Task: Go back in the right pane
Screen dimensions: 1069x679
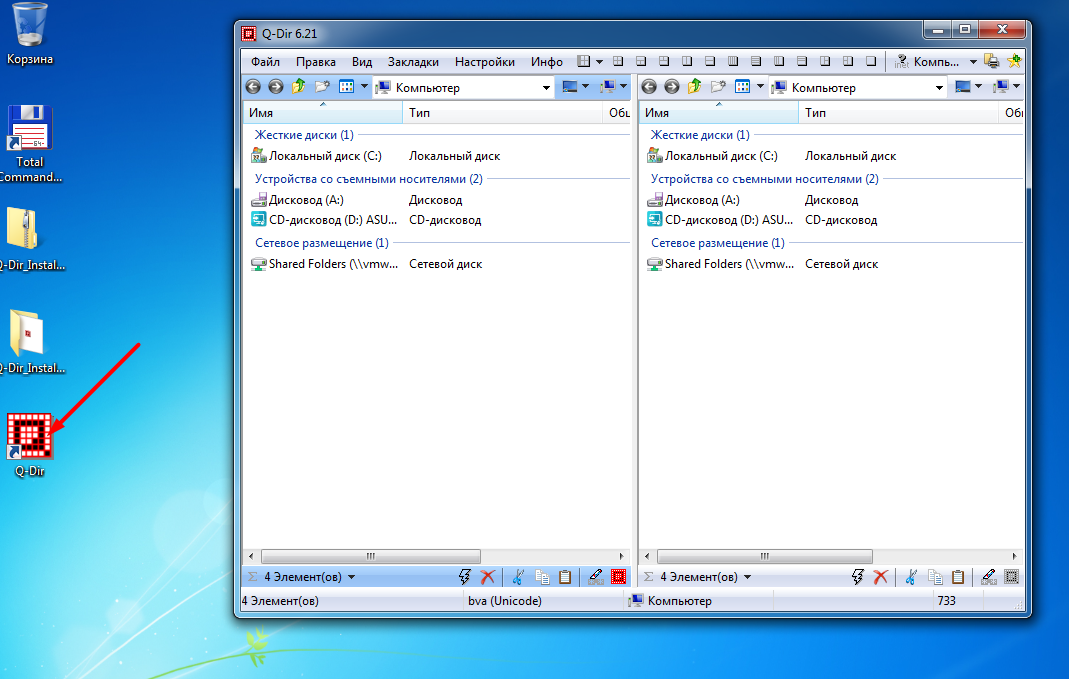Action: [x=649, y=87]
